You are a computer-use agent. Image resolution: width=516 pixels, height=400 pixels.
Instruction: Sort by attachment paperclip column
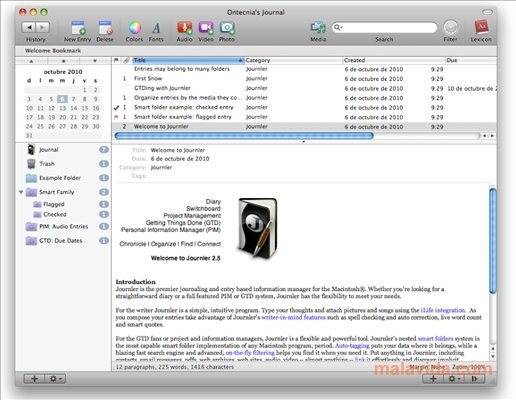click(126, 60)
